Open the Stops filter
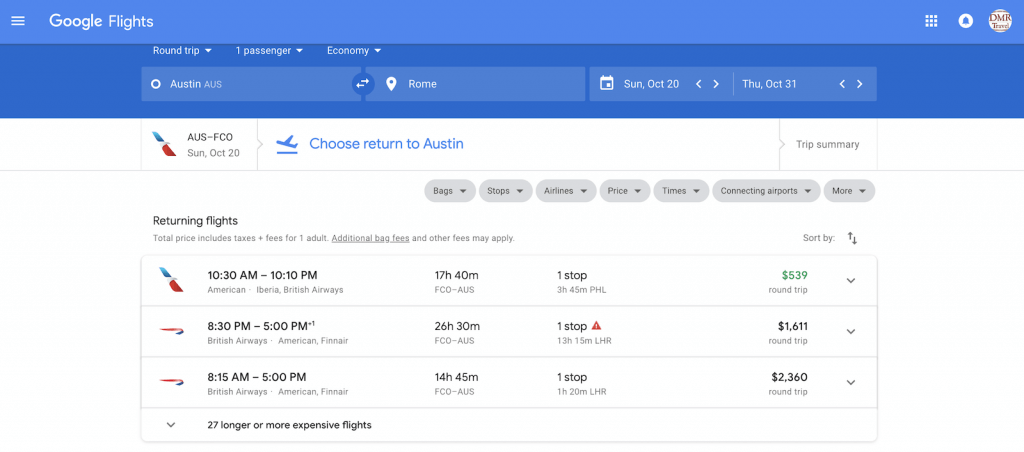This screenshot has width=1024, height=452. tap(505, 191)
